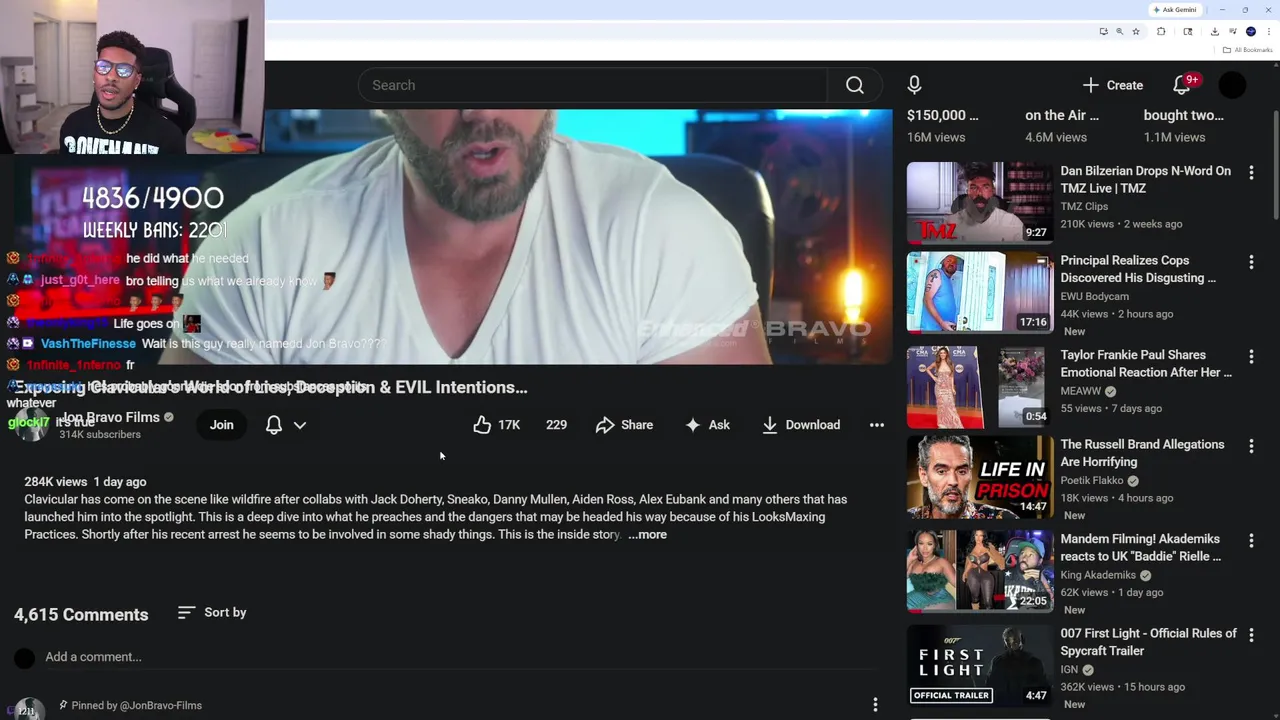1280x720 pixels.
Task: Open Chrome media controls icon
Action: pos(1233,31)
